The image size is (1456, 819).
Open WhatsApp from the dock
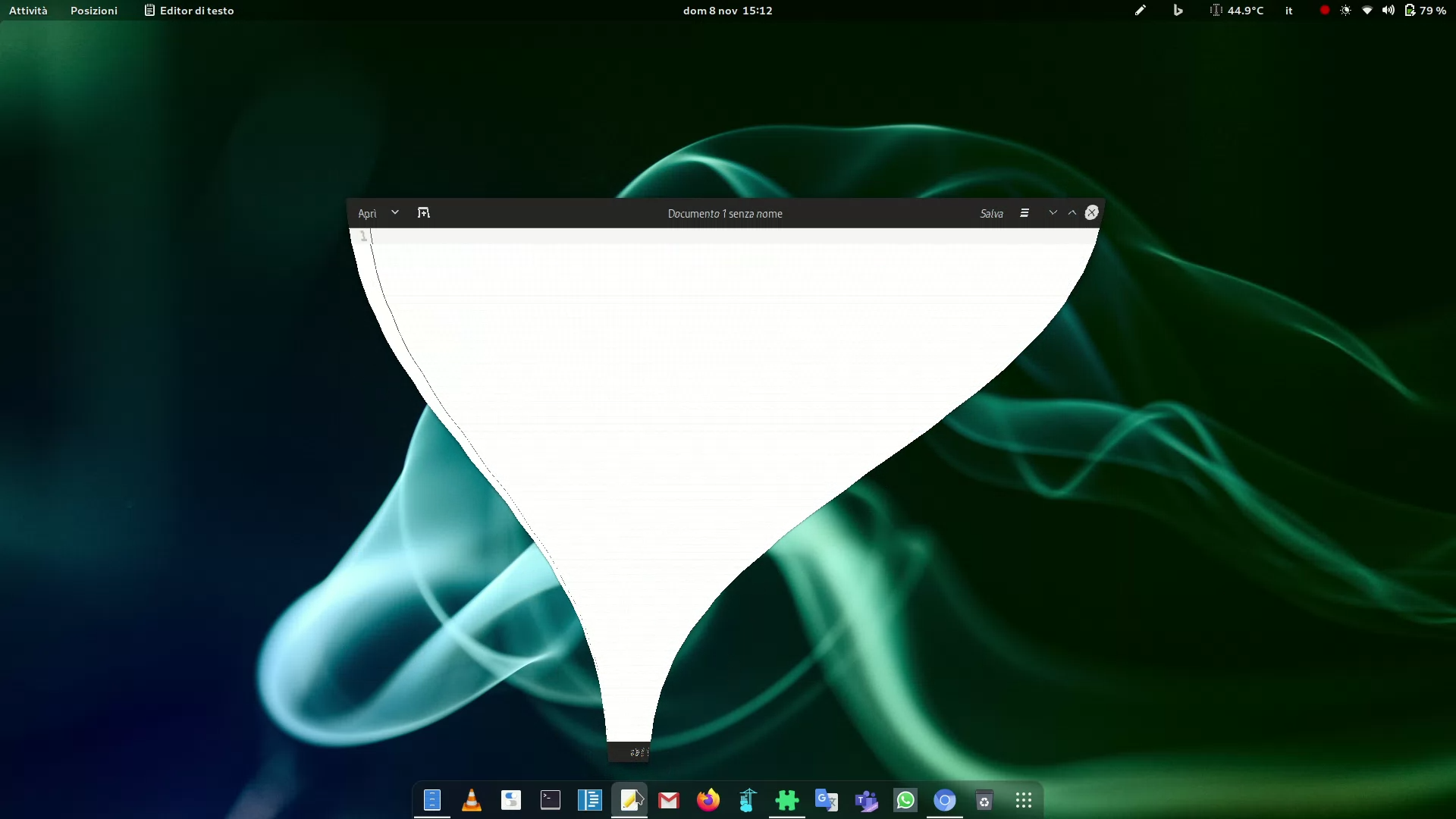point(905,800)
